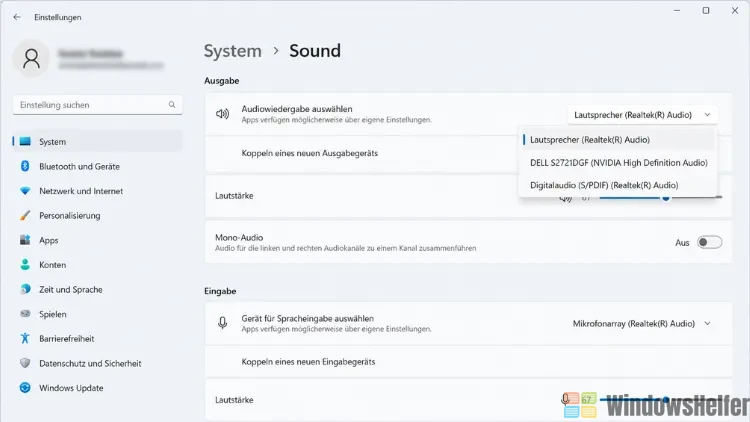Viewport: 750px width, 422px height.
Task: Open Bluetooth und Geräte settings
Action: coord(98,166)
